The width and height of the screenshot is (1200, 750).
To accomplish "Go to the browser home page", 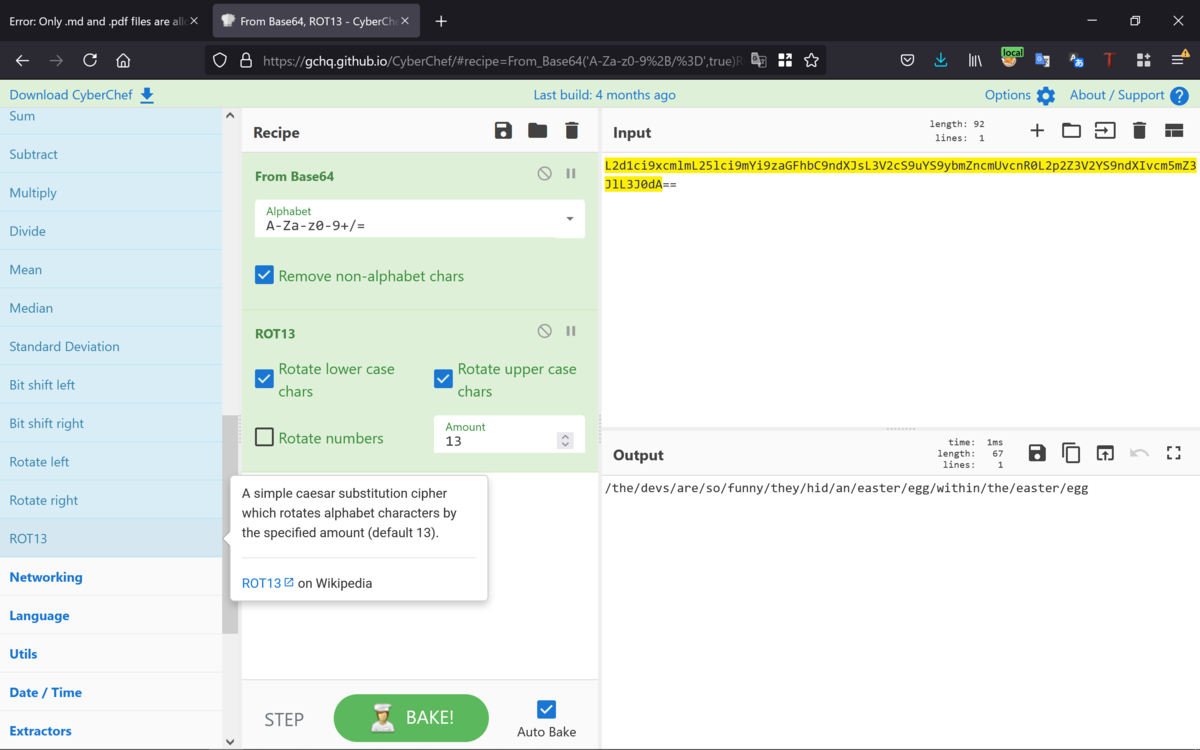I will (123, 60).
